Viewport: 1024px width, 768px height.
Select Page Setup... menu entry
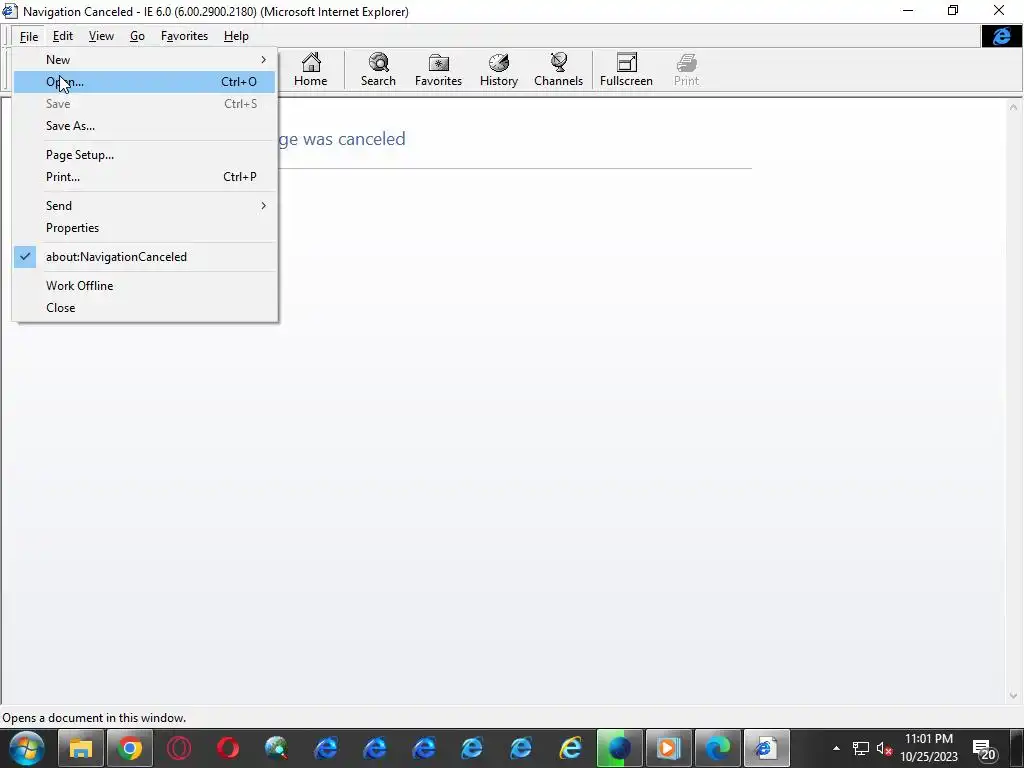coord(144,155)
